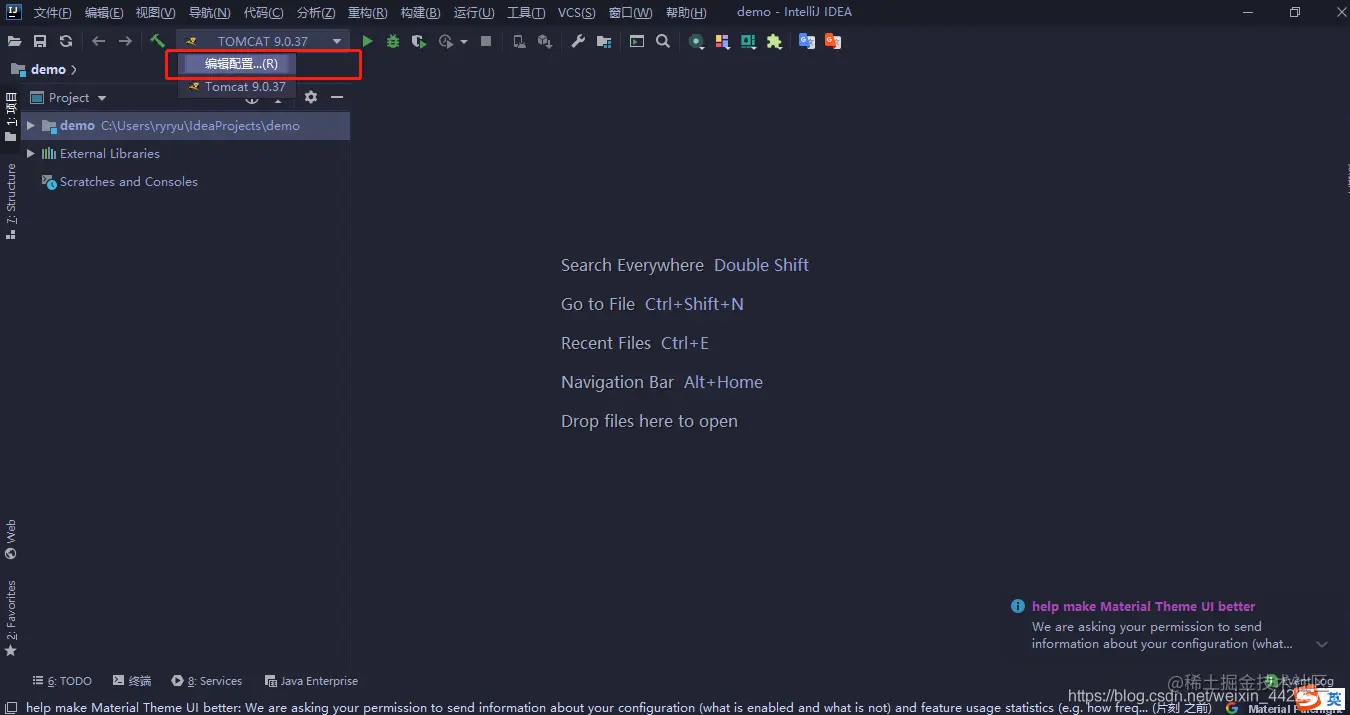1350x715 pixels.
Task: Open the SDK manager toolbar icon
Action: coord(544,41)
